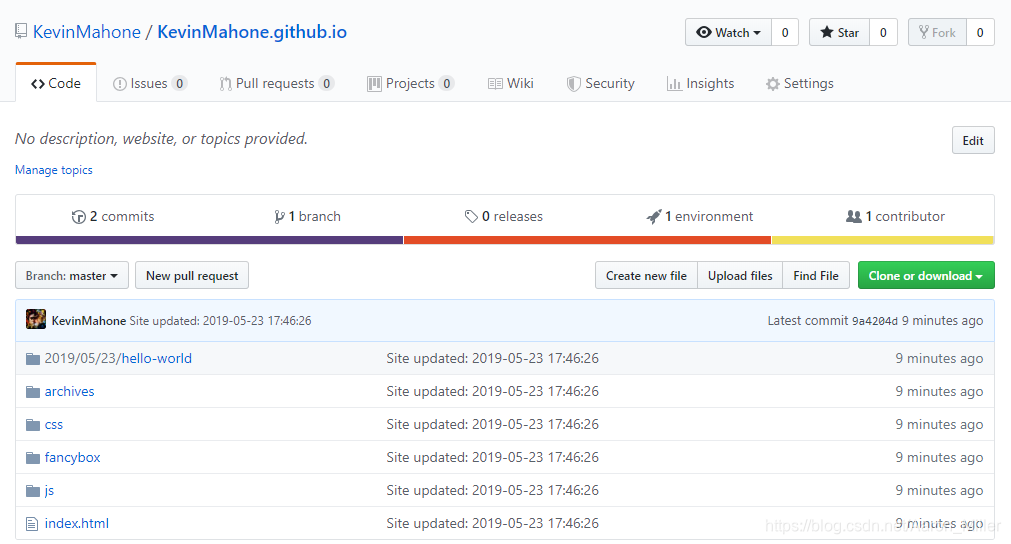Image resolution: width=1011 pixels, height=544 pixels.
Task: Open the commit message in the css row
Action: [493, 424]
